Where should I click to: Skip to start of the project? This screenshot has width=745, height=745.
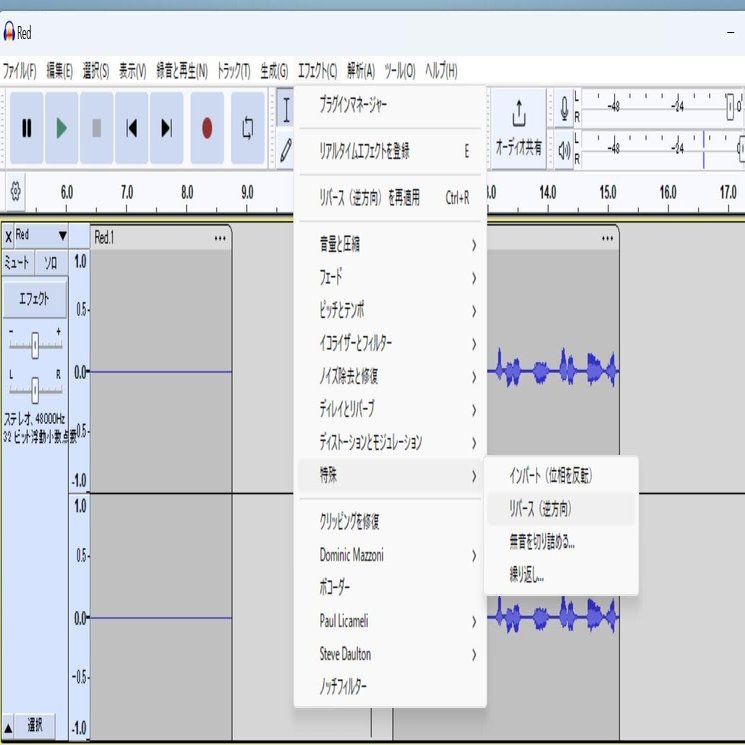[132, 128]
